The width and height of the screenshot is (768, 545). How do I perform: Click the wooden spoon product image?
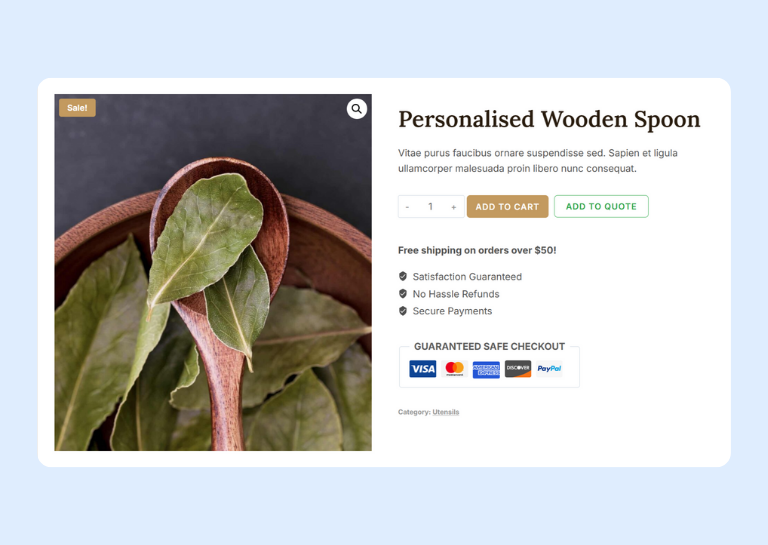coord(213,272)
